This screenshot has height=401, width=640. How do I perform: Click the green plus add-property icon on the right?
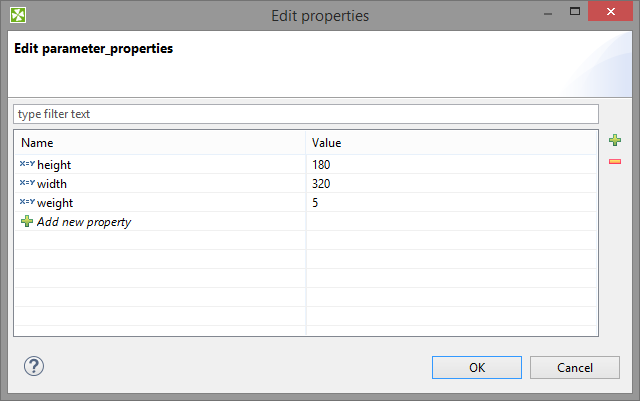coord(615,141)
